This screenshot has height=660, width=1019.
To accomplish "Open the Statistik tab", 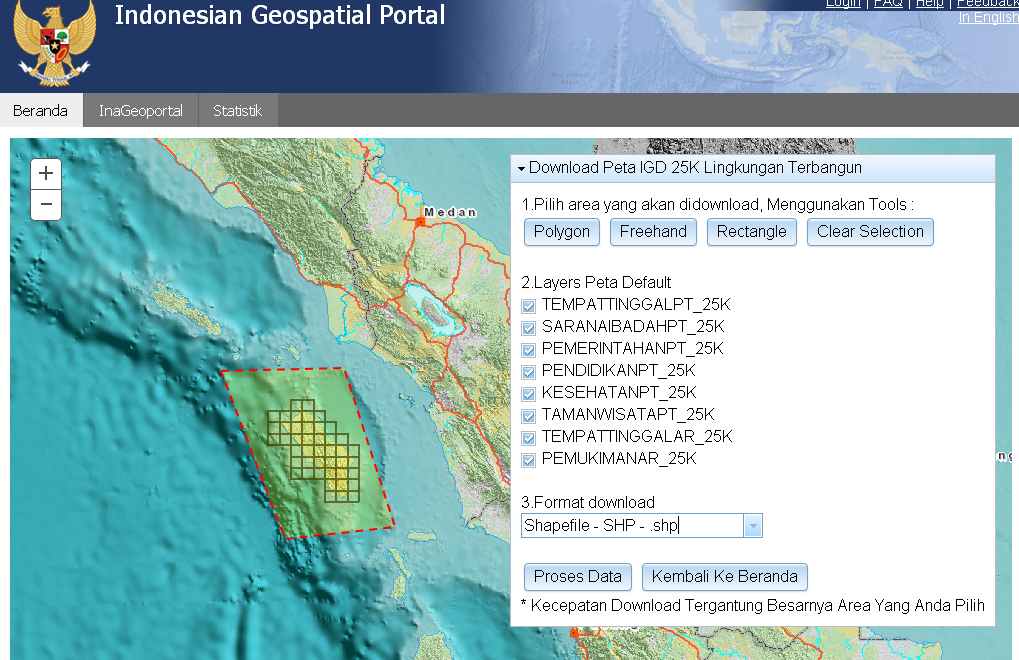I will [x=237, y=110].
